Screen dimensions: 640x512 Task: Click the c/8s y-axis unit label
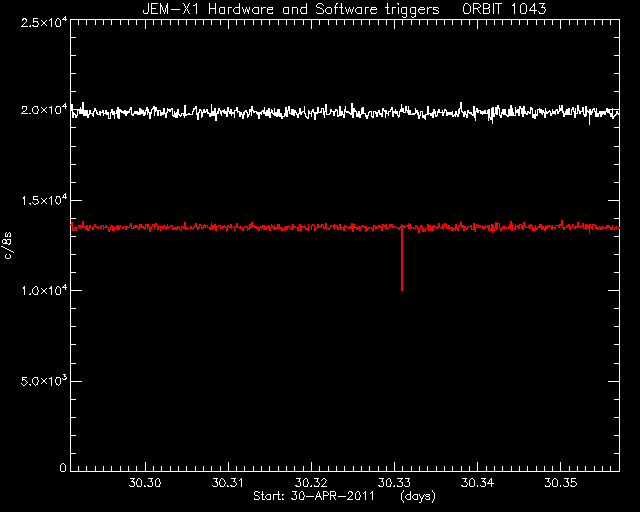click(x=8, y=246)
